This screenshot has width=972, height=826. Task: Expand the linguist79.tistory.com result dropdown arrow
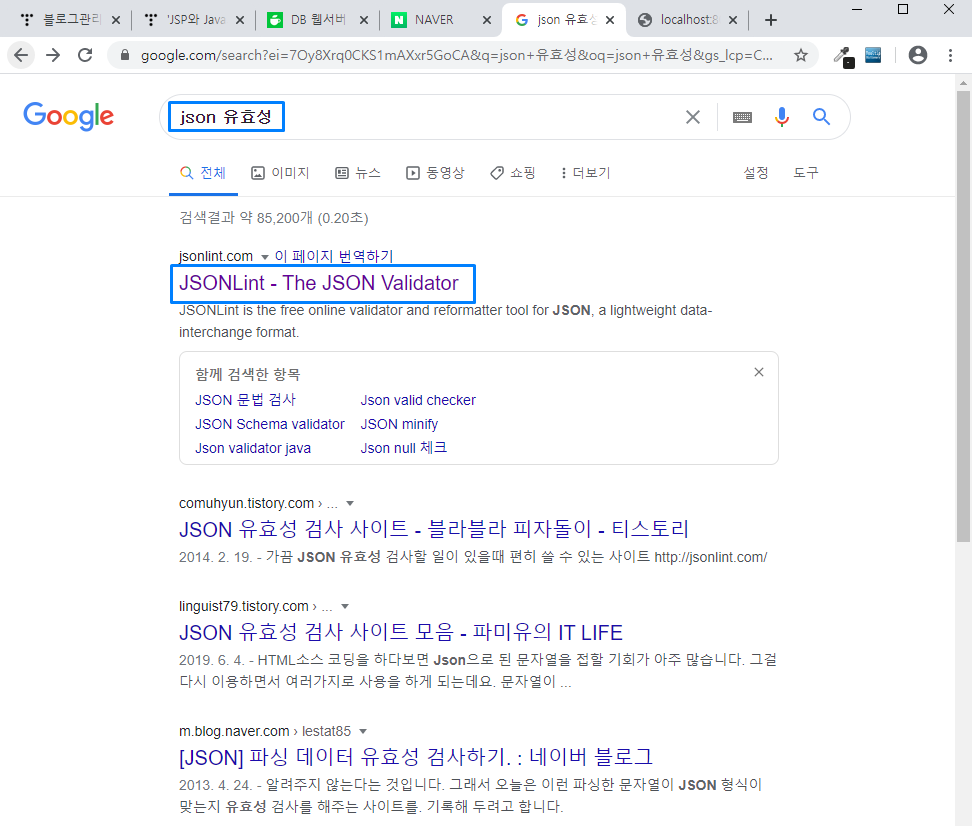pos(345,606)
